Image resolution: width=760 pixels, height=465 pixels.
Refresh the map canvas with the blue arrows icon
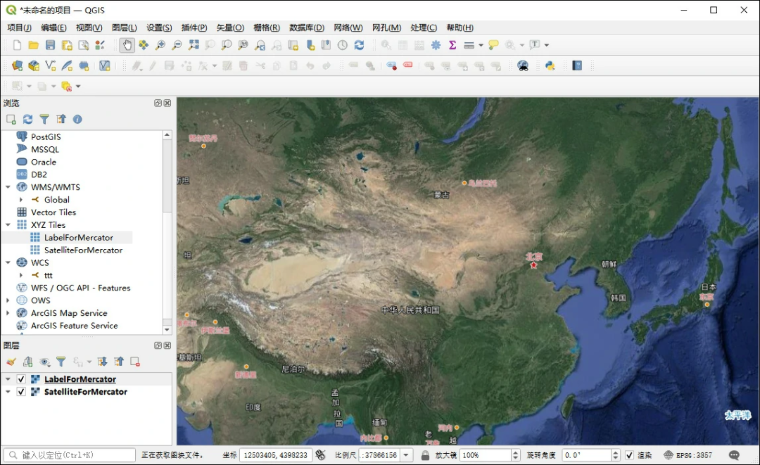click(x=359, y=45)
